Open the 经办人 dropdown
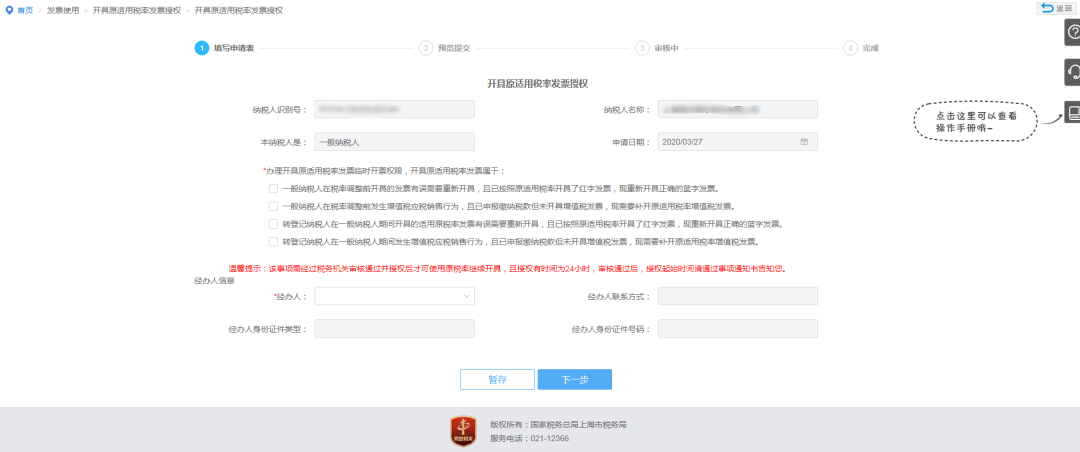Screen dimensions: 1080x452 (x=395, y=296)
